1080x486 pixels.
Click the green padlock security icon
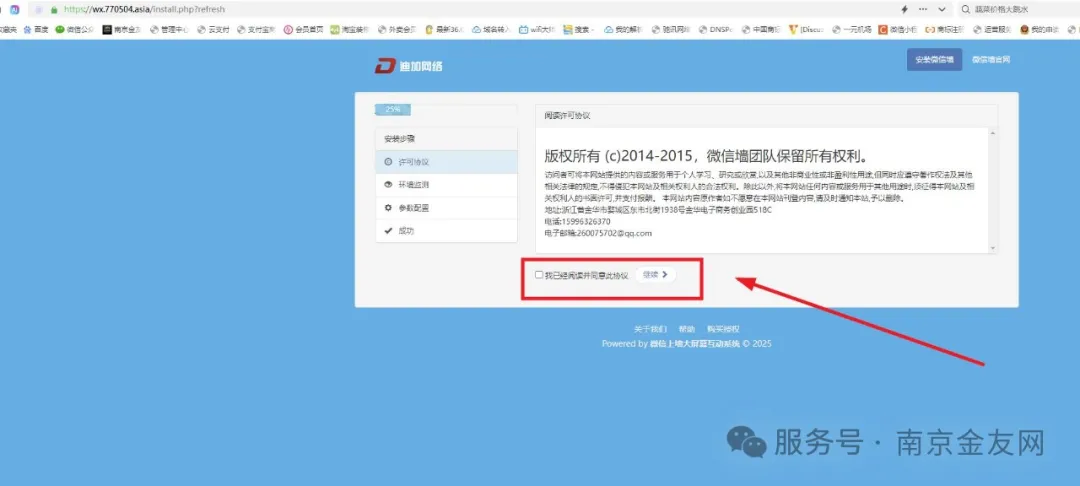[54, 10]
